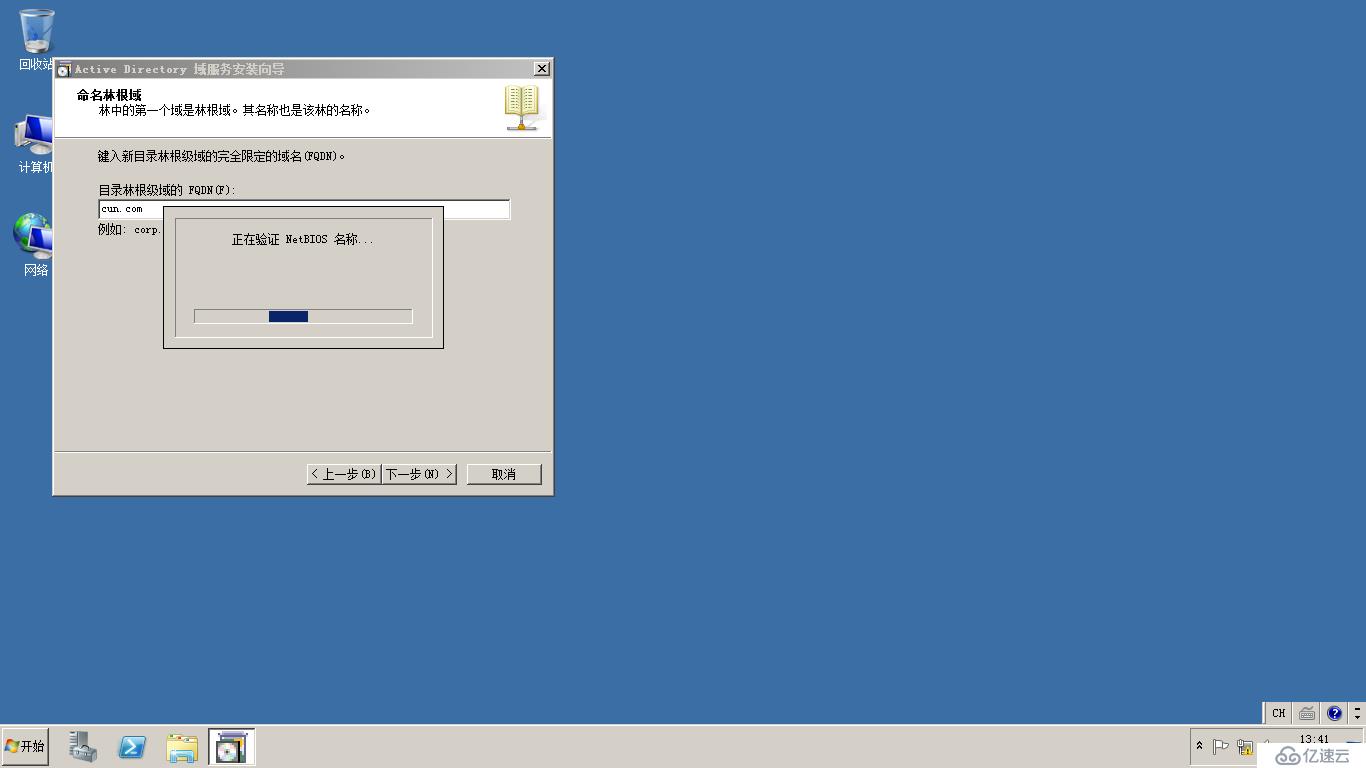The image size is (1366, 768).
Task: Select the 网络 desktop icon
Action: pyautogui.click(x=34, y=245)
